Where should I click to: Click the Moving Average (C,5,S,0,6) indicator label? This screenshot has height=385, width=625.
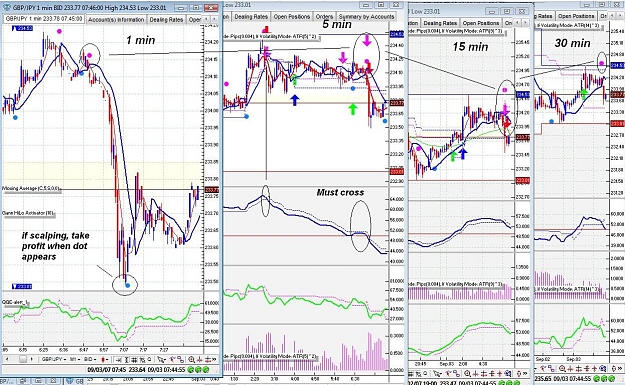32,189
